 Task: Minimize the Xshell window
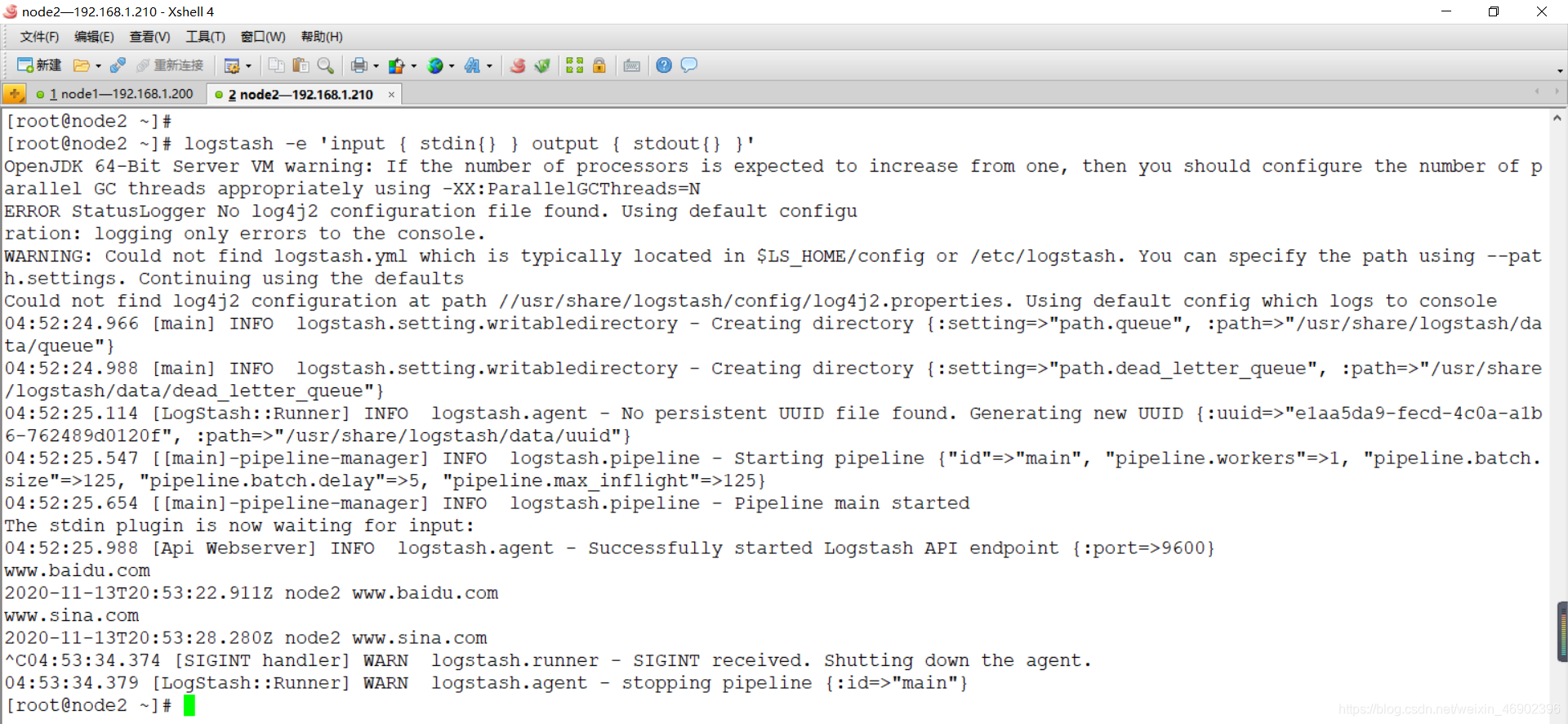(1446, 11)
